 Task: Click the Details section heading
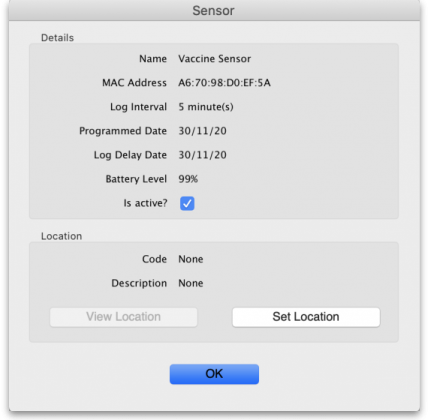57,38
